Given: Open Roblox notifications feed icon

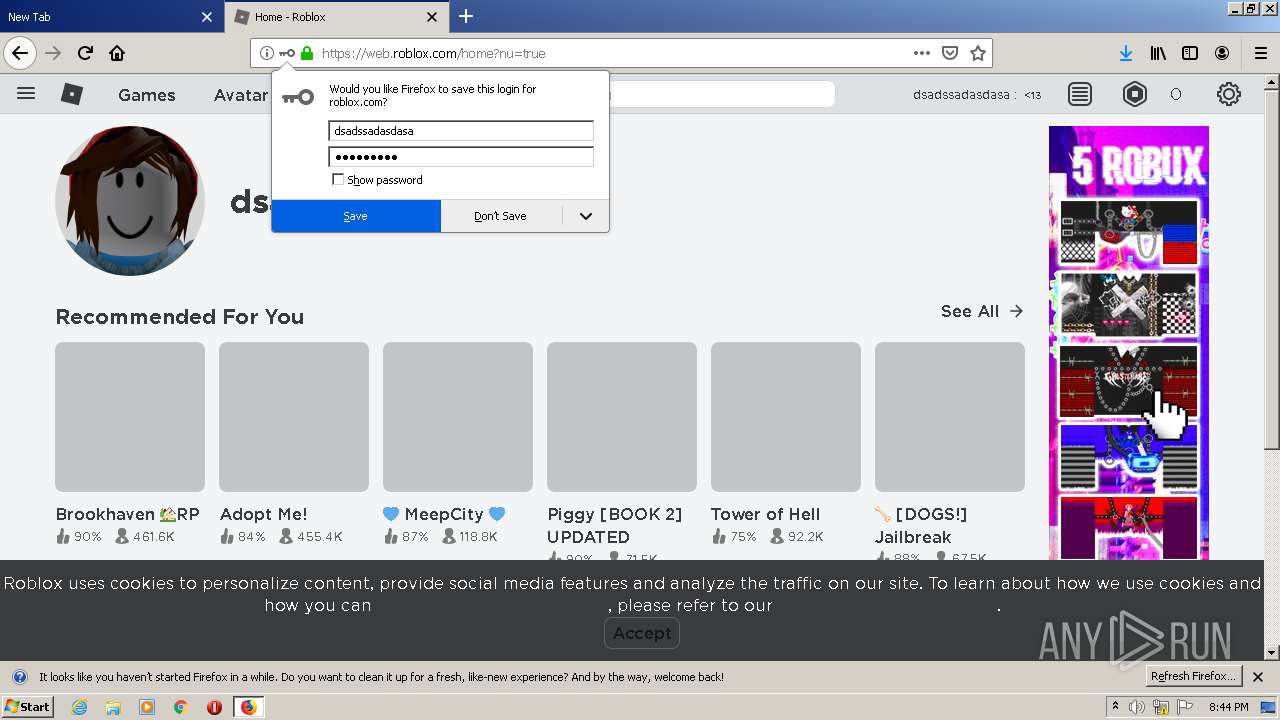Looking at the screenshot, I should coord(1080,94).
